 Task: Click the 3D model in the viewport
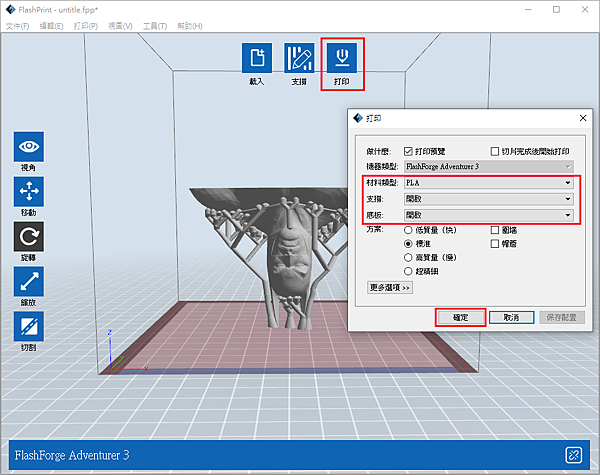click(x=291, y=253)
